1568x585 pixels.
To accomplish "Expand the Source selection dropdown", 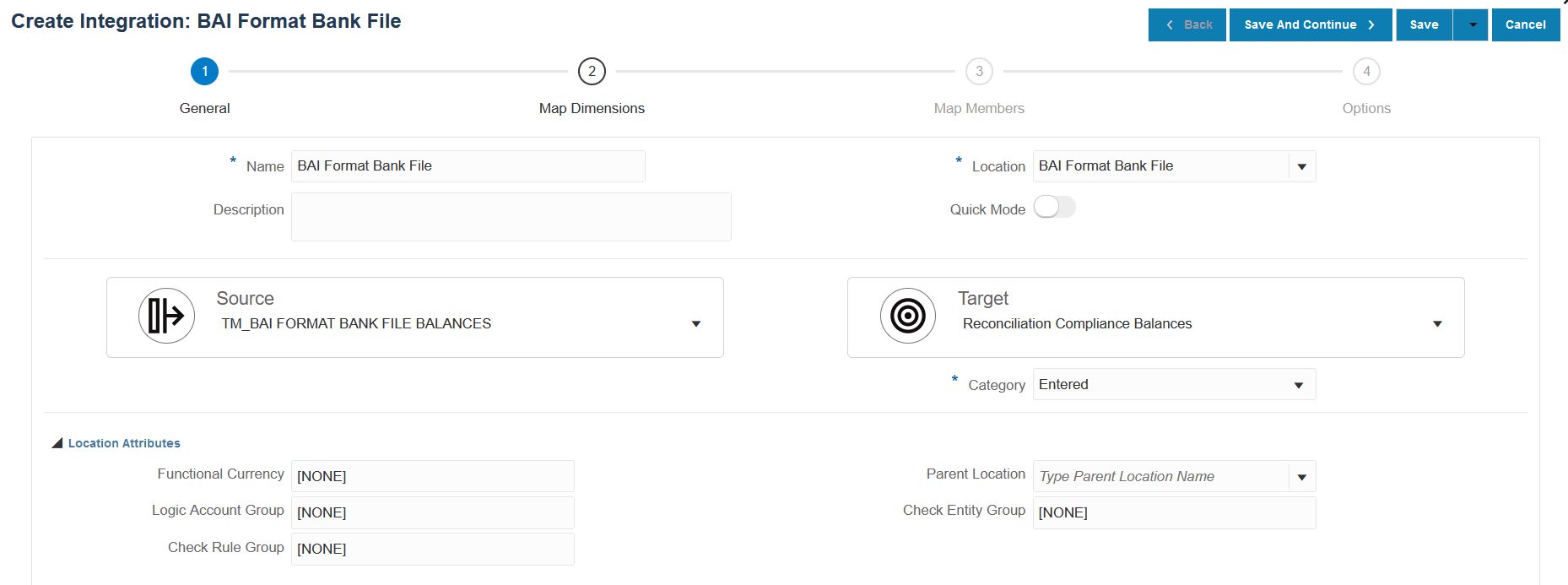I will (x=696, y=324).
